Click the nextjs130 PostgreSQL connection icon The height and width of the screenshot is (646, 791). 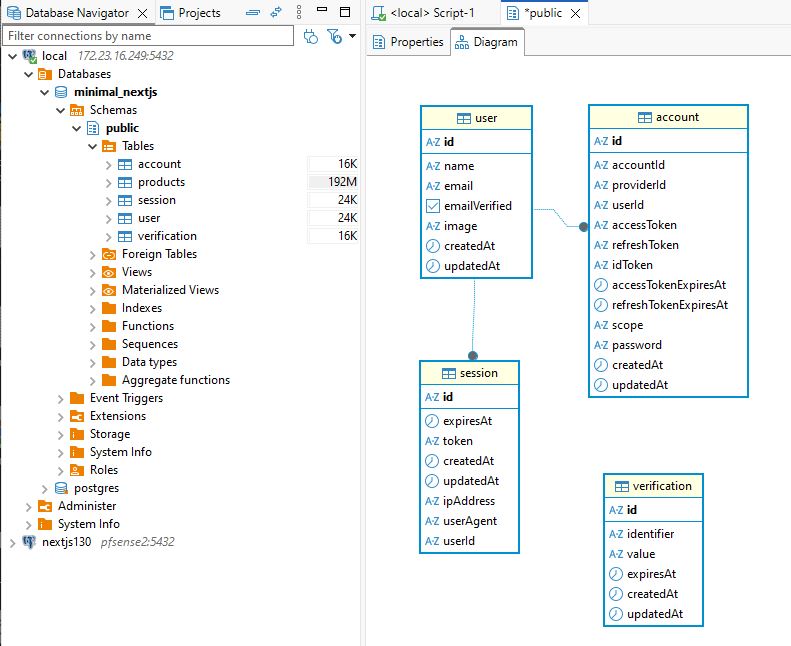pyautogui.click(x=29, y=542)
